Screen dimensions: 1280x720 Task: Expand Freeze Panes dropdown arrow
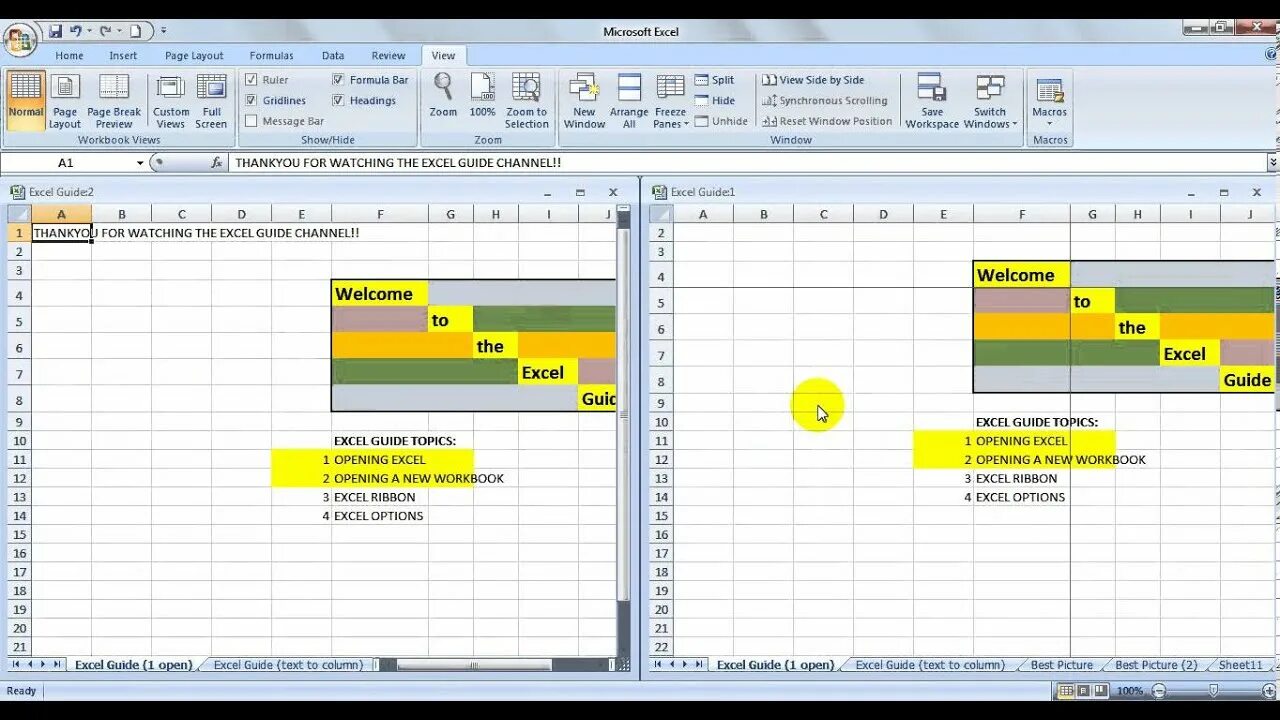(x=686, y=125)
